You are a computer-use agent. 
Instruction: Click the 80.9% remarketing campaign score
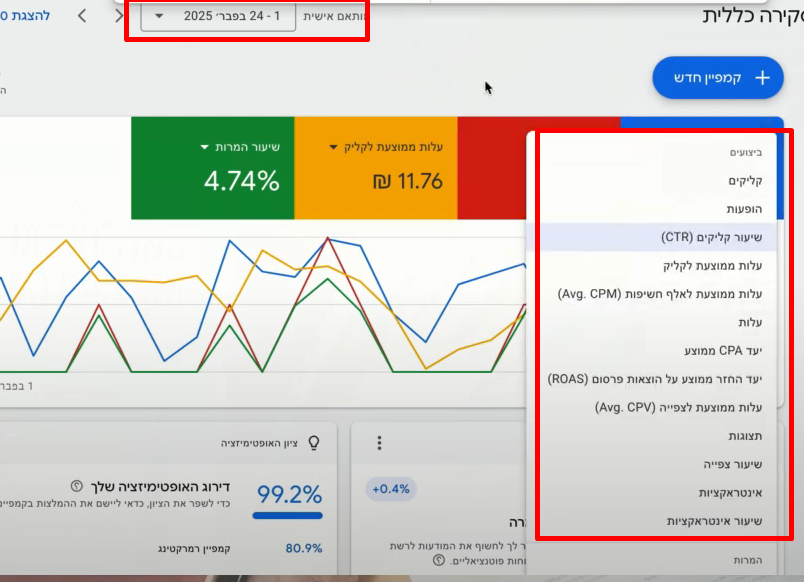click(x=304, y=548)
